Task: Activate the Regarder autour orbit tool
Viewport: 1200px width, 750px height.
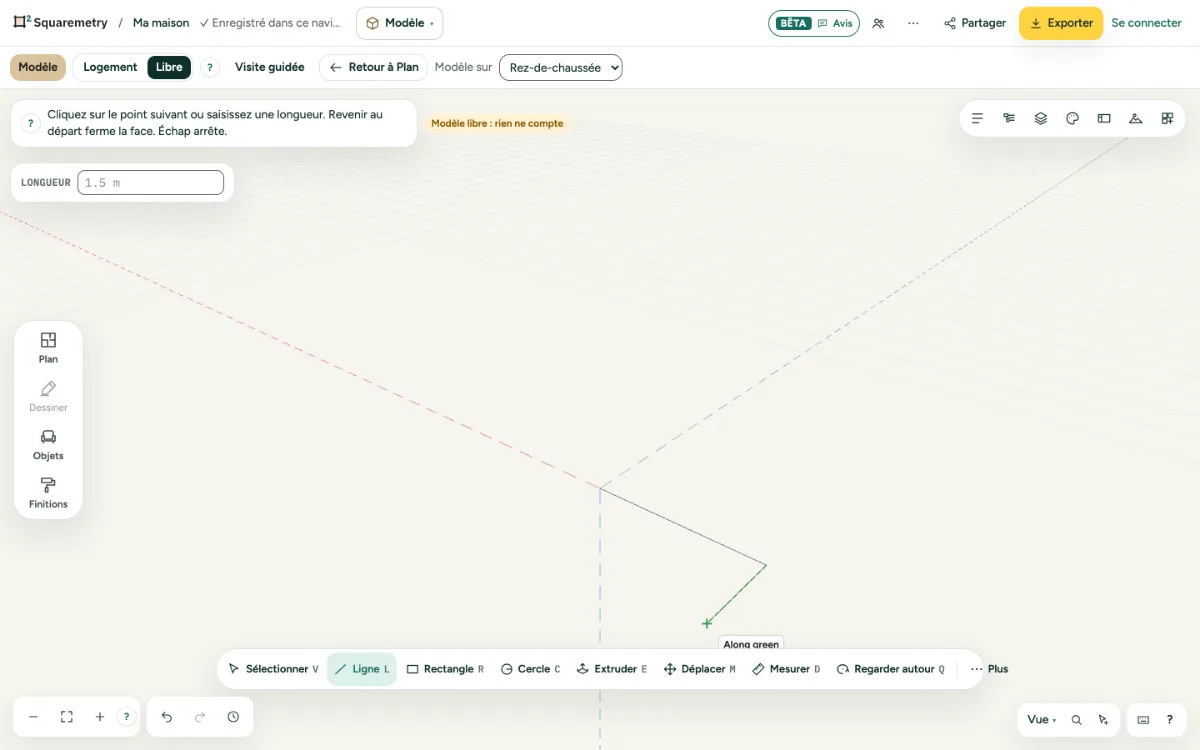Action: click(x=890, y=669)
